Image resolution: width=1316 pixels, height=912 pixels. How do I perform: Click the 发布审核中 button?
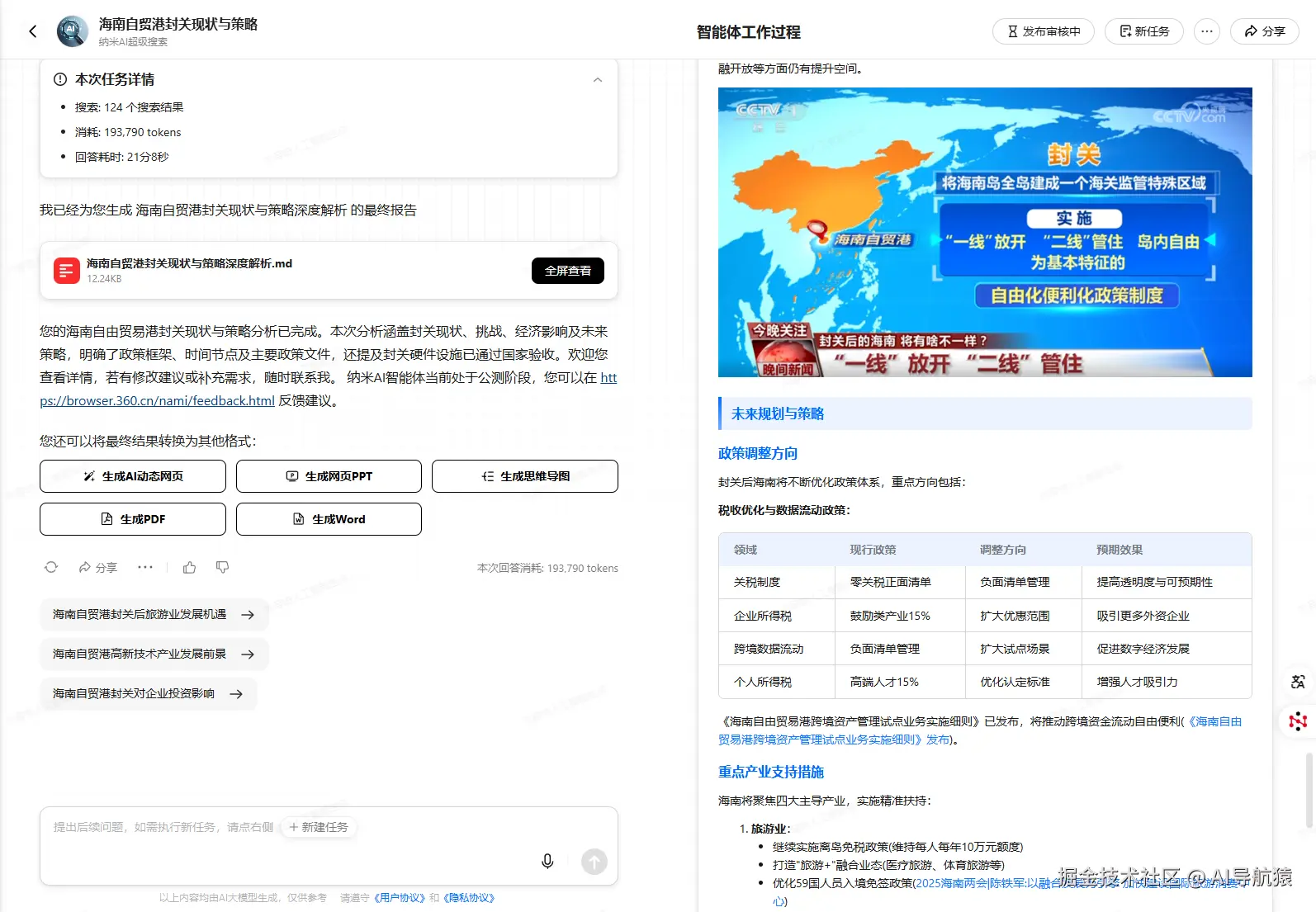pyautogui.click(x=1044, y=31)
